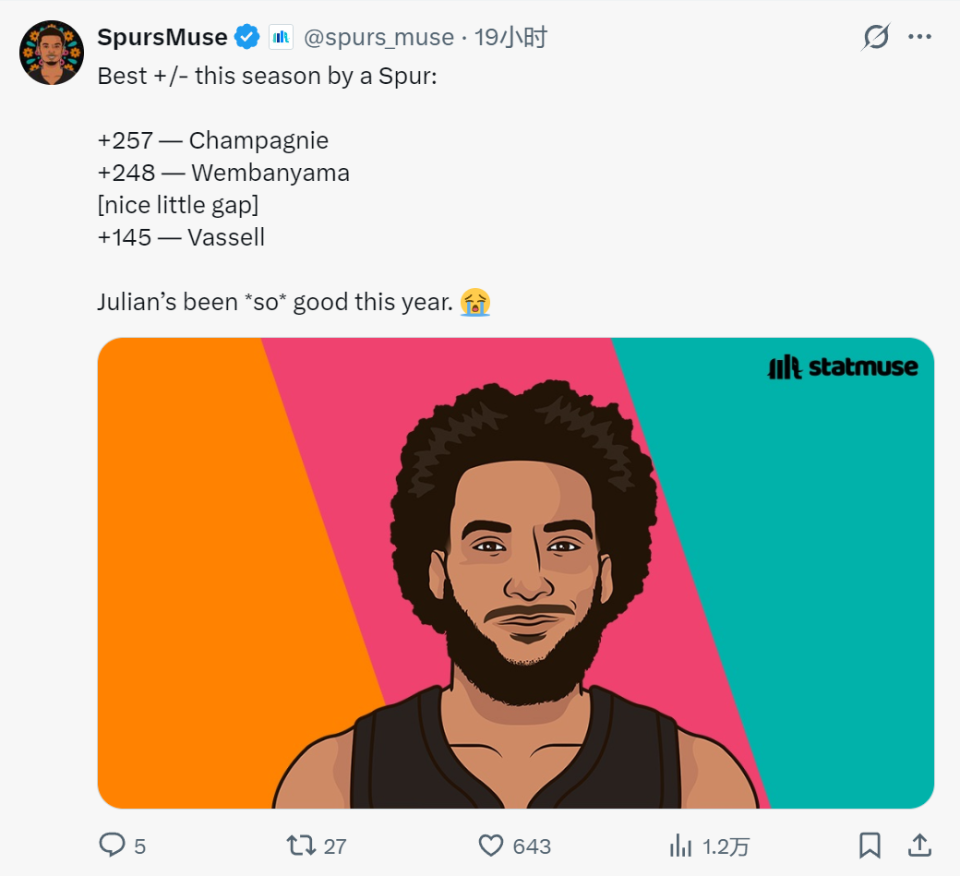Click the StatMuse affiliate badge beside the name
This screenshot has width=960, height=876.
(281, 38)
